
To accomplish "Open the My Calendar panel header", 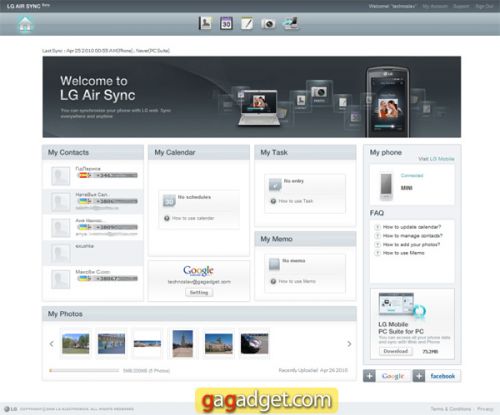I will pyautogui.click(x=199, y=152).
